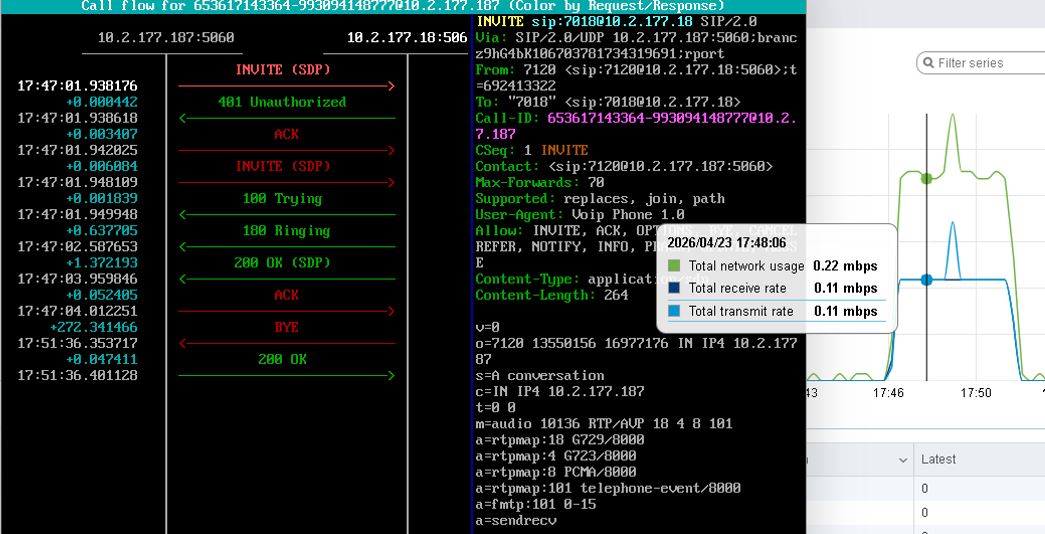1045x534 pixels.
Task: Select the ACK message at 17:47:04.012251
Action: tap(287, 295)
